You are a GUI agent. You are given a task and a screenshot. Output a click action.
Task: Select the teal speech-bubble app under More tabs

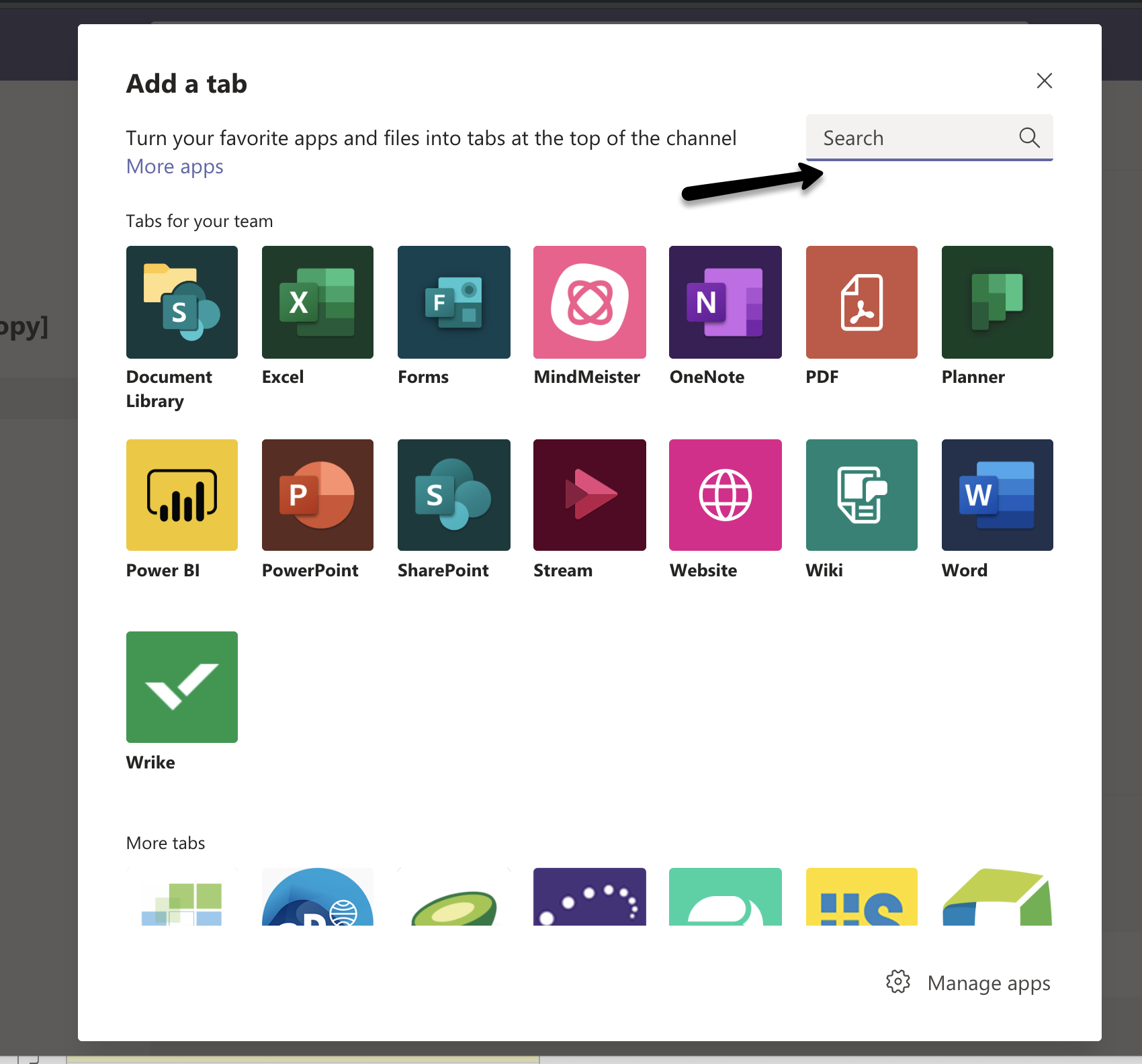(x=726, y=897)
